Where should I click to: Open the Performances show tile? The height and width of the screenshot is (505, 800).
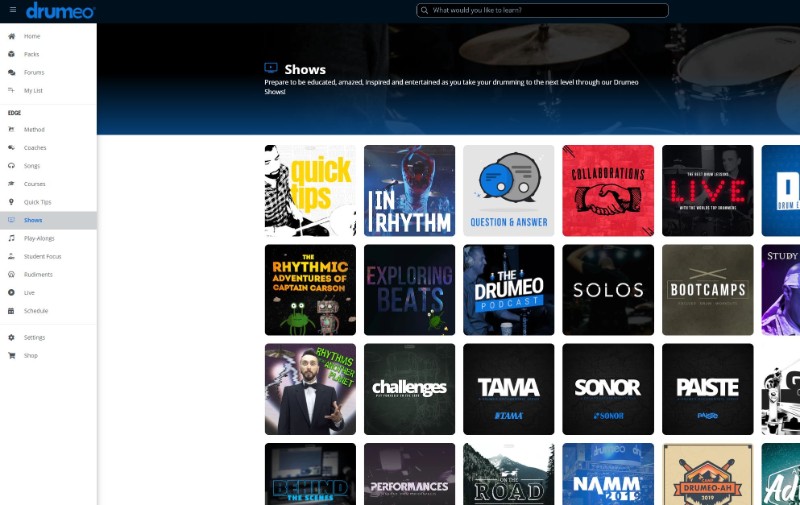409,474
